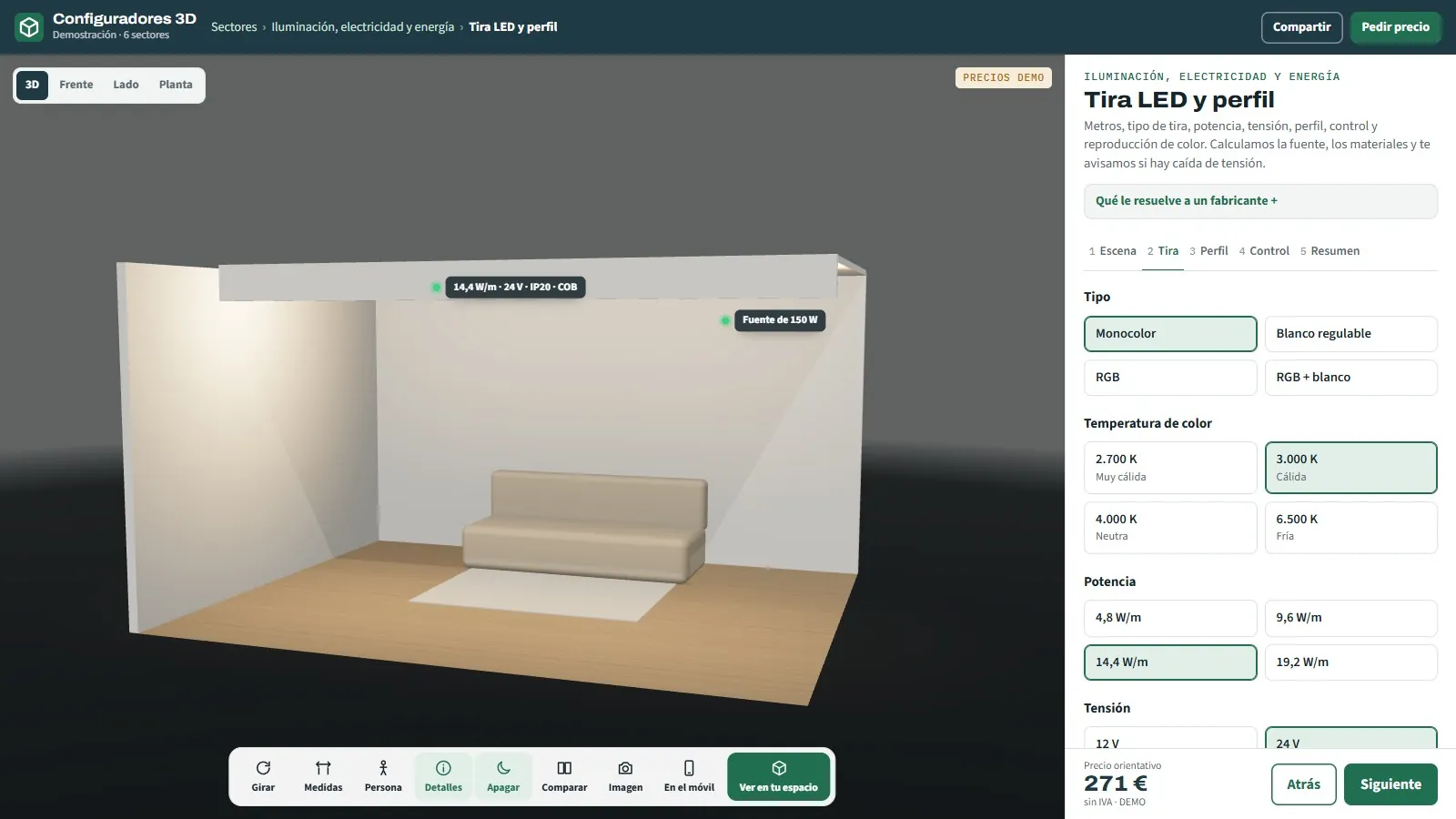The width and height of the screenshot is (1456, 819).
Task: Select 3.000 K Cálida color temperature
Action: (1351, 468)
